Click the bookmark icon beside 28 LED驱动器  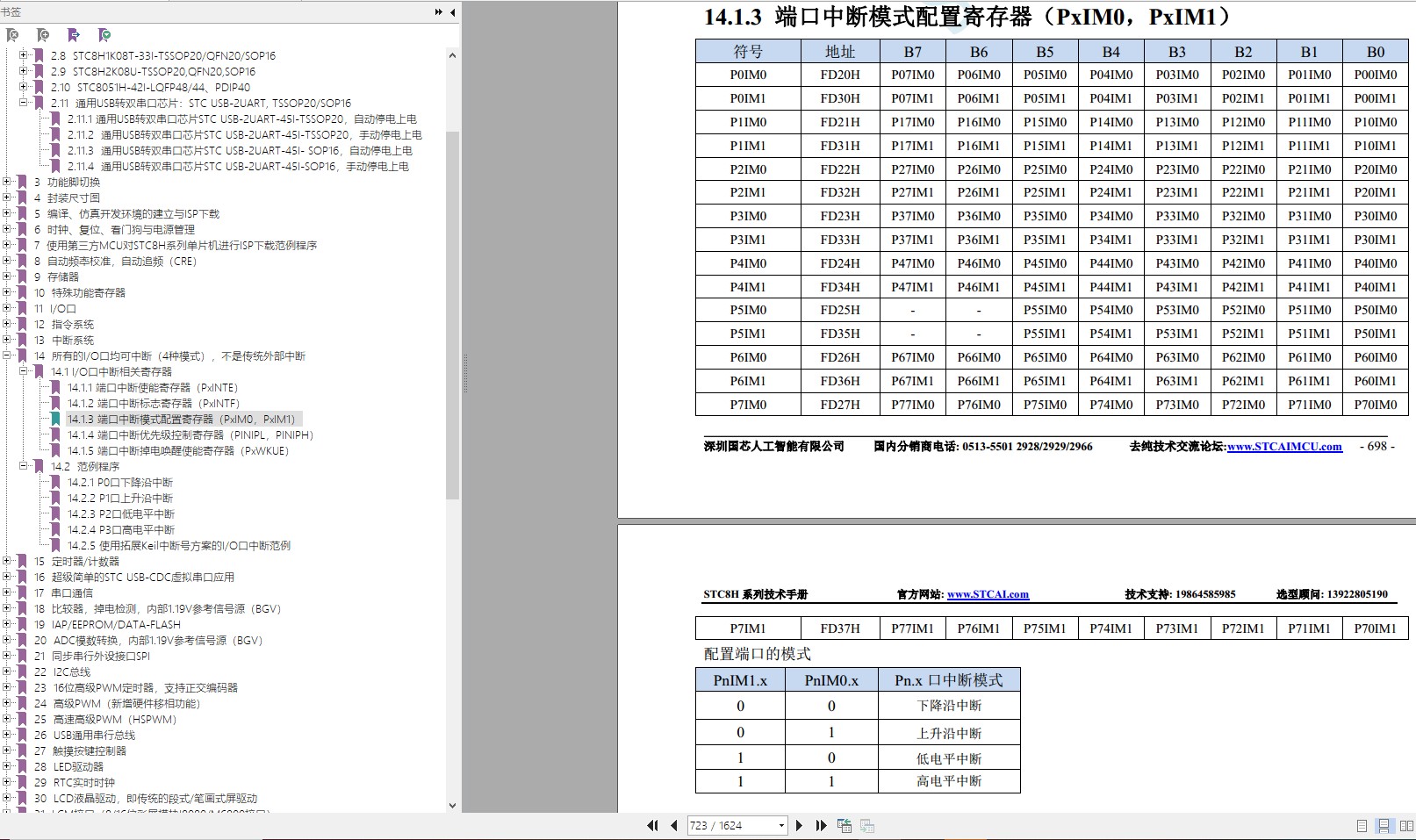coord(22,766)
